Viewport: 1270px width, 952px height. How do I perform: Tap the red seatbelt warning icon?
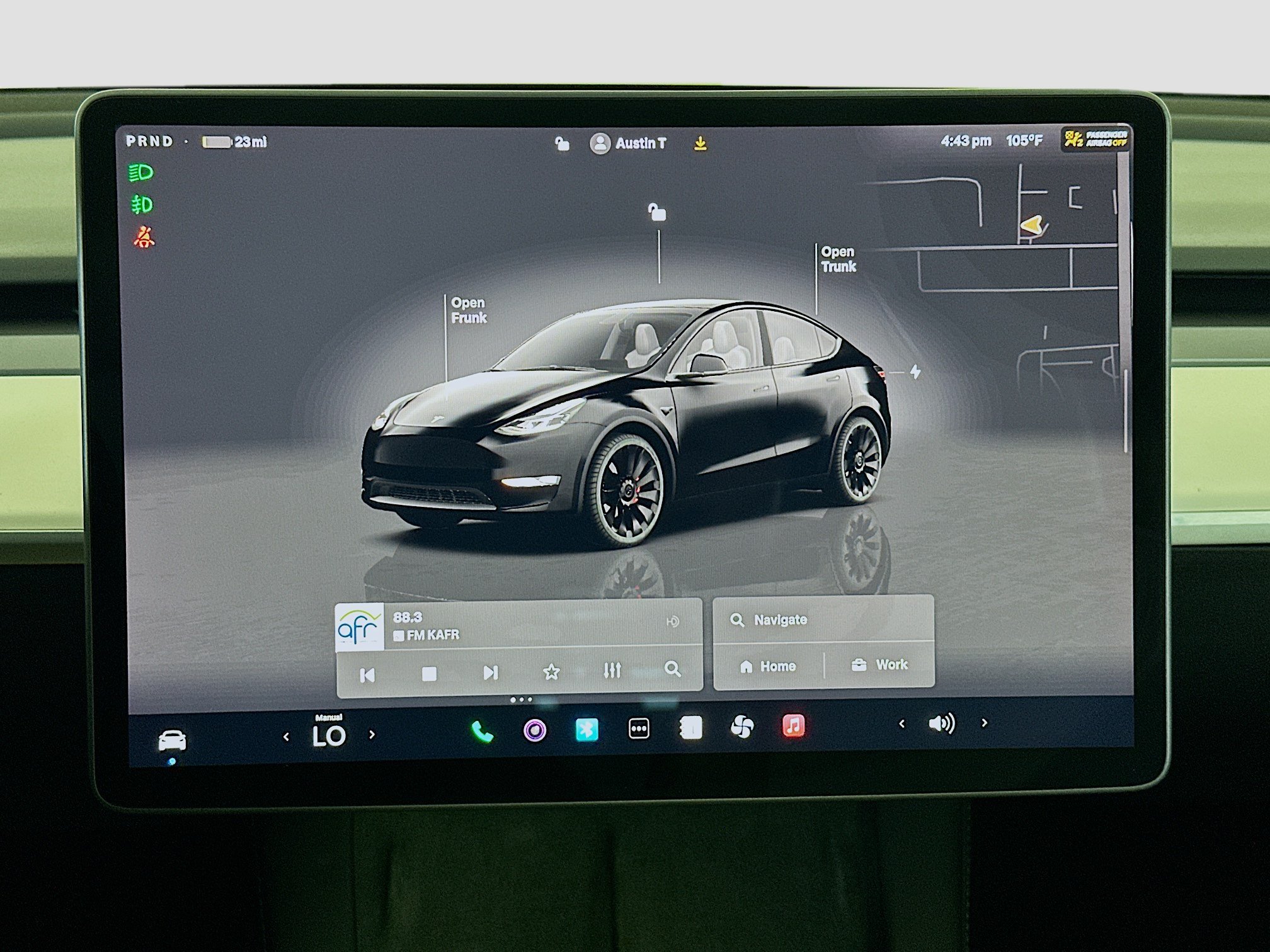[x=144, y=237]
